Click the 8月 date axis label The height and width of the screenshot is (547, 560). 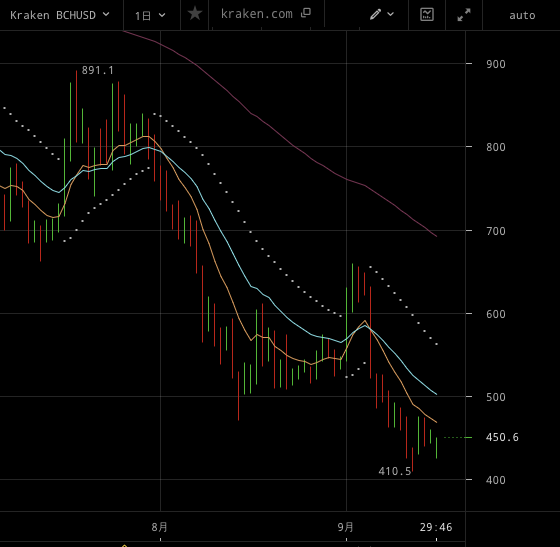(x=159, y=527)
